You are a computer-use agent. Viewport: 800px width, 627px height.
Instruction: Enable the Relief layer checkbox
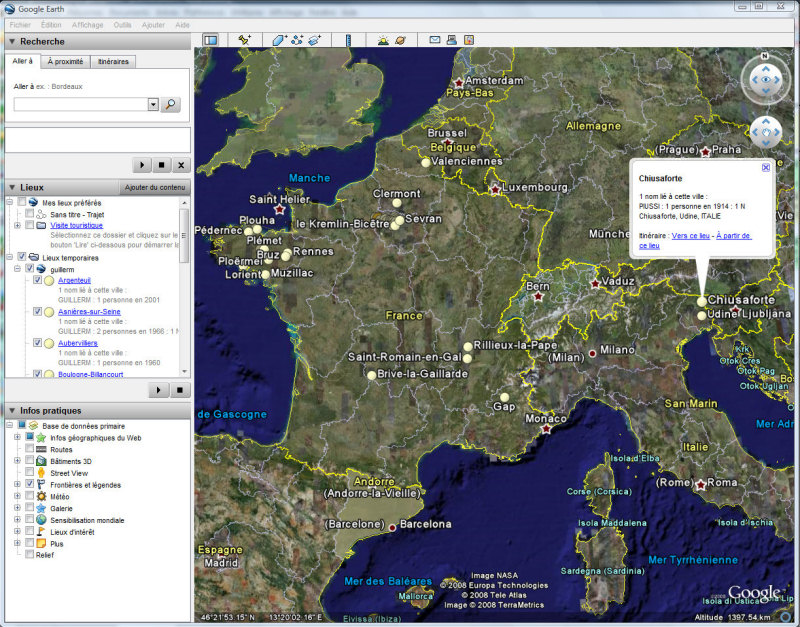click(x=29, y=555)
